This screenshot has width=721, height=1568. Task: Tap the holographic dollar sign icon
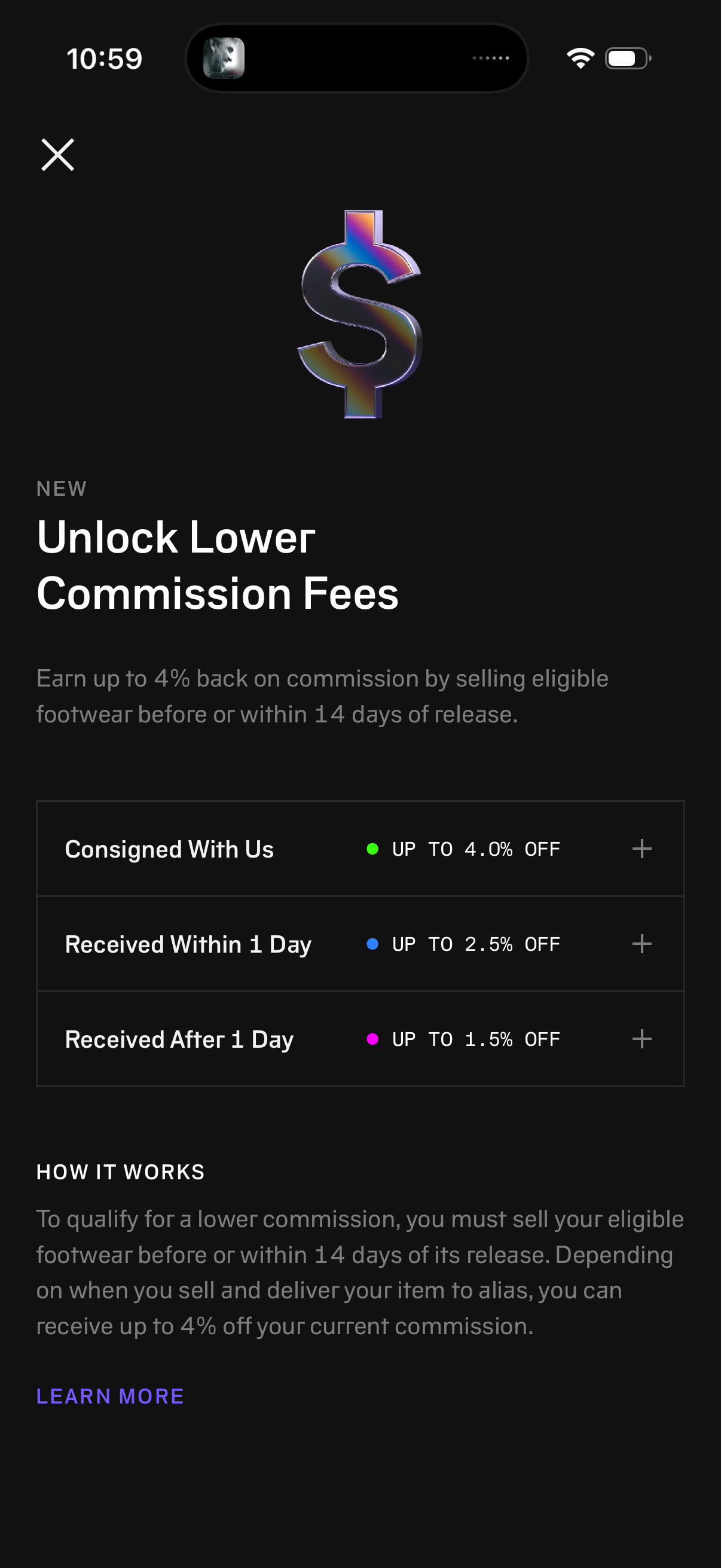click(360, 314)
